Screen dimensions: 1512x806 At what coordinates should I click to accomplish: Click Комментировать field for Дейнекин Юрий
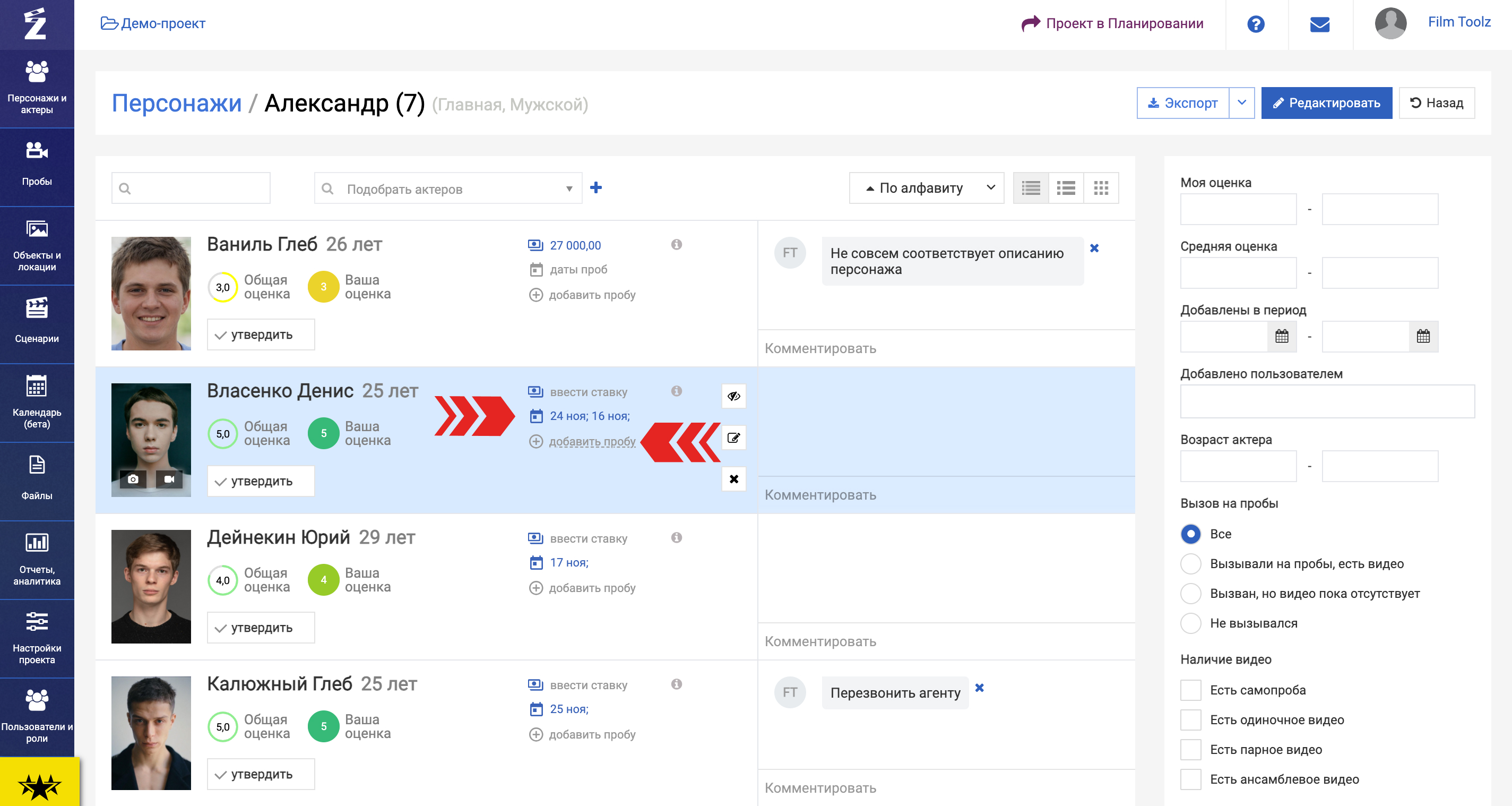tap(946, 641)
